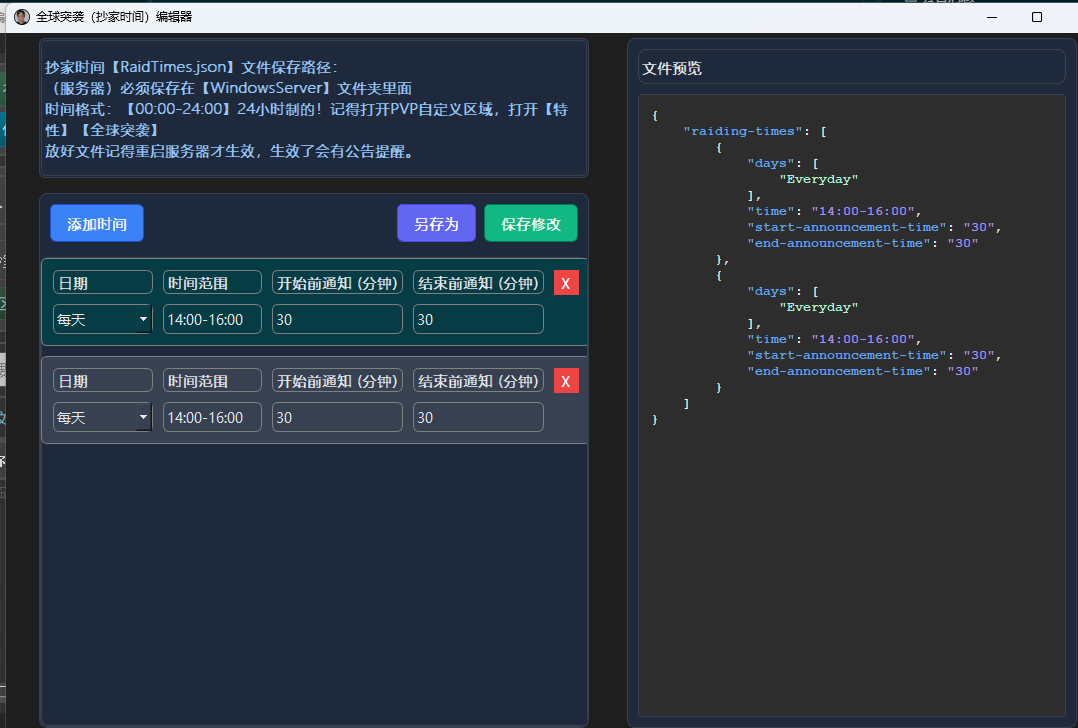
Task: Click first entry's 开始前通知 minutes field
Action: 337,320
